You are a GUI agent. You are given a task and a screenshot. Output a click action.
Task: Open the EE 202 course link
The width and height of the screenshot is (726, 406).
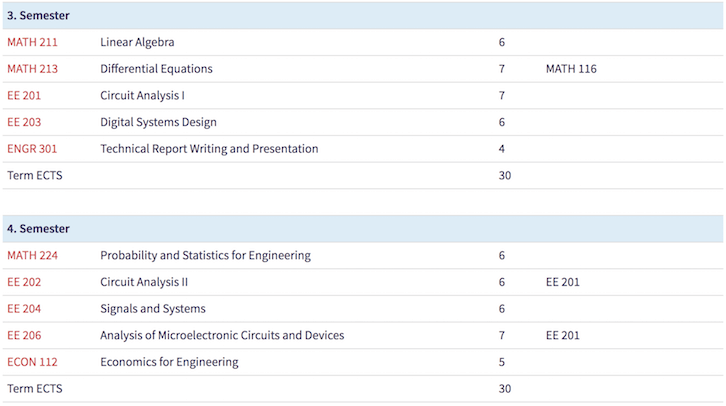(x=24, y=282)
